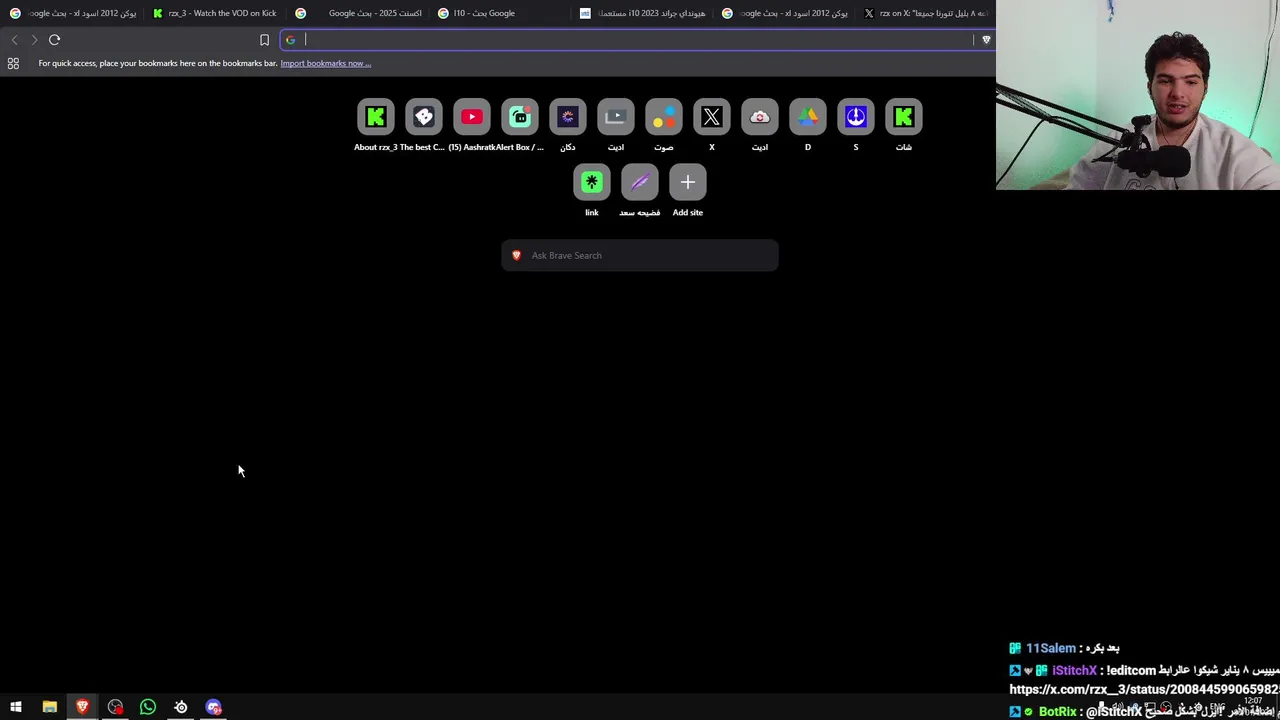Screen dimensions: 1280x720
Task: Click the x.com/rzx__3 status link in chat
Action: point(1144,689)
